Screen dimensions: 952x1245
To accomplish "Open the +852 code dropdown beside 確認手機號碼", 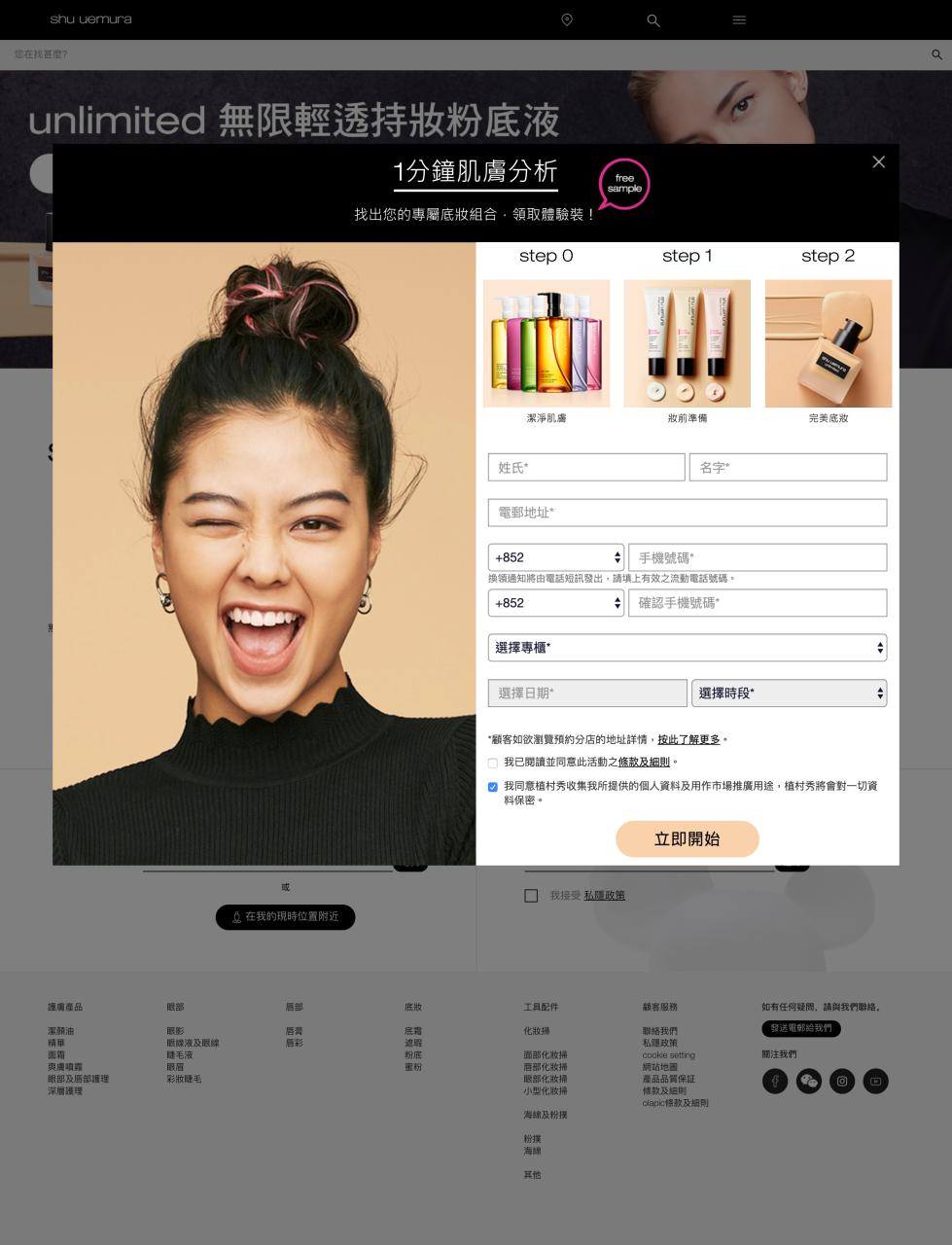I will tap(555, 603).
